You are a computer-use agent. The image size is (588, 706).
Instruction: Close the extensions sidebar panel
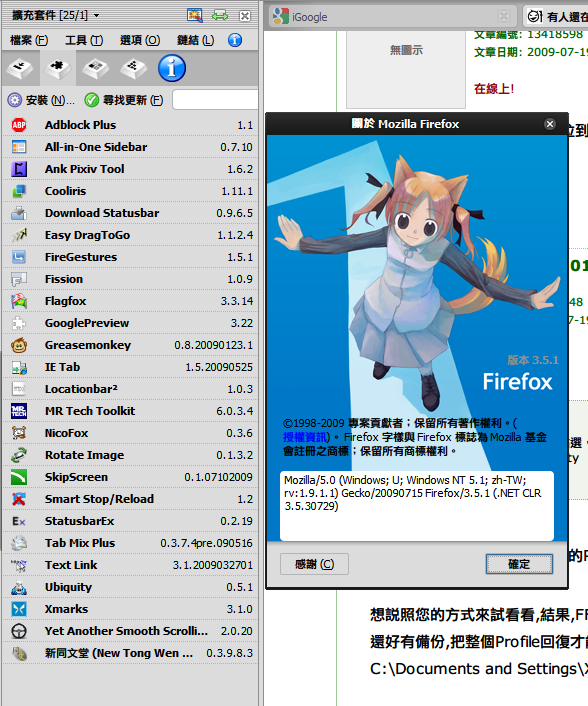(245, 16)
